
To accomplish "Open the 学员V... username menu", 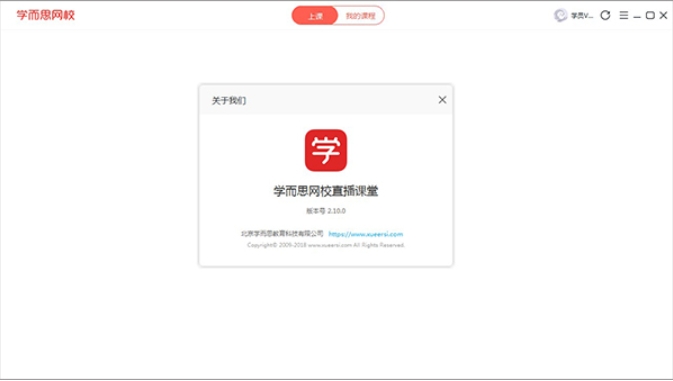I will [x=582, y=16].
